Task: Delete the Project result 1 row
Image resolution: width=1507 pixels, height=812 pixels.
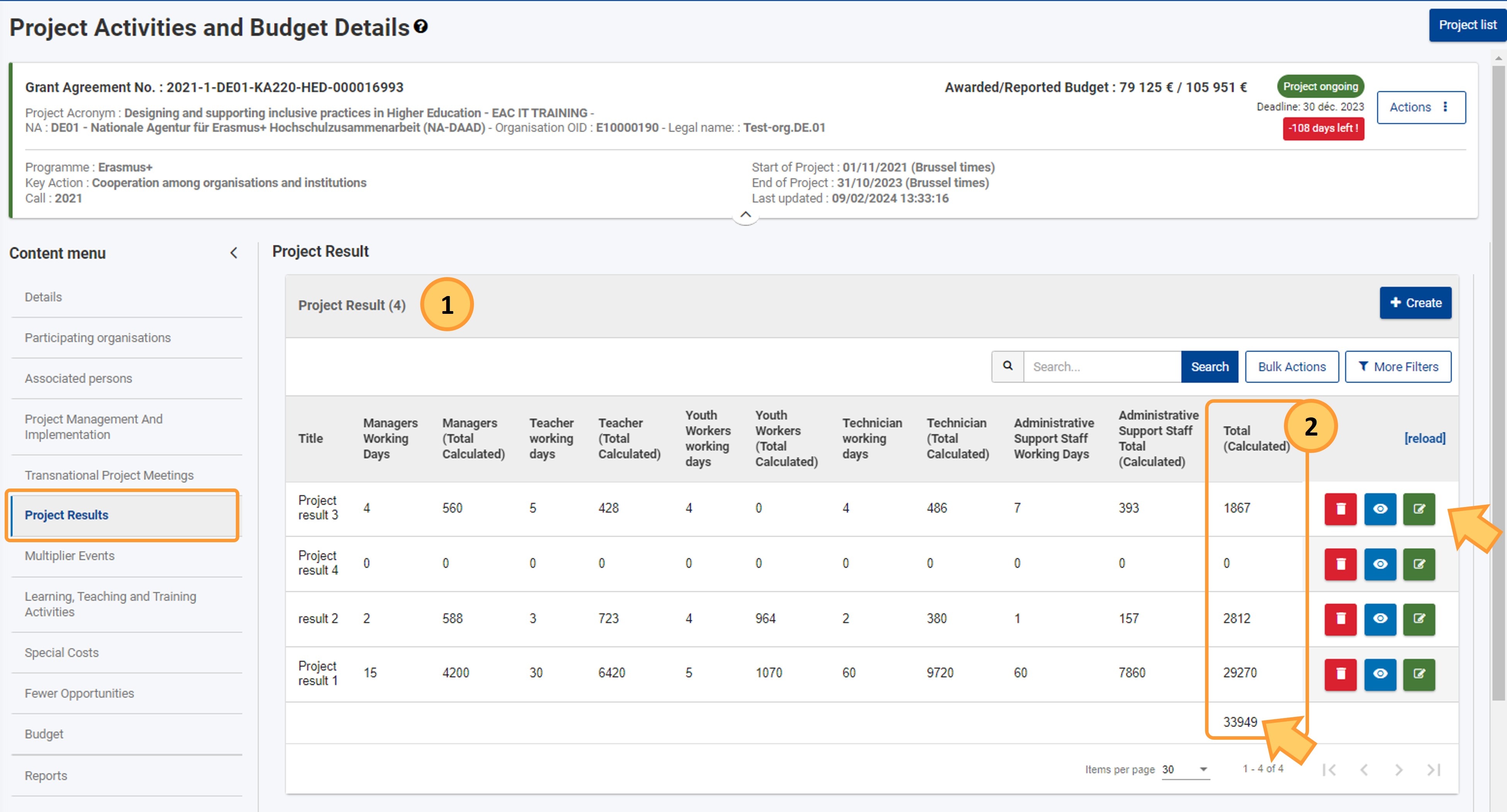Action: point(1340,674)
